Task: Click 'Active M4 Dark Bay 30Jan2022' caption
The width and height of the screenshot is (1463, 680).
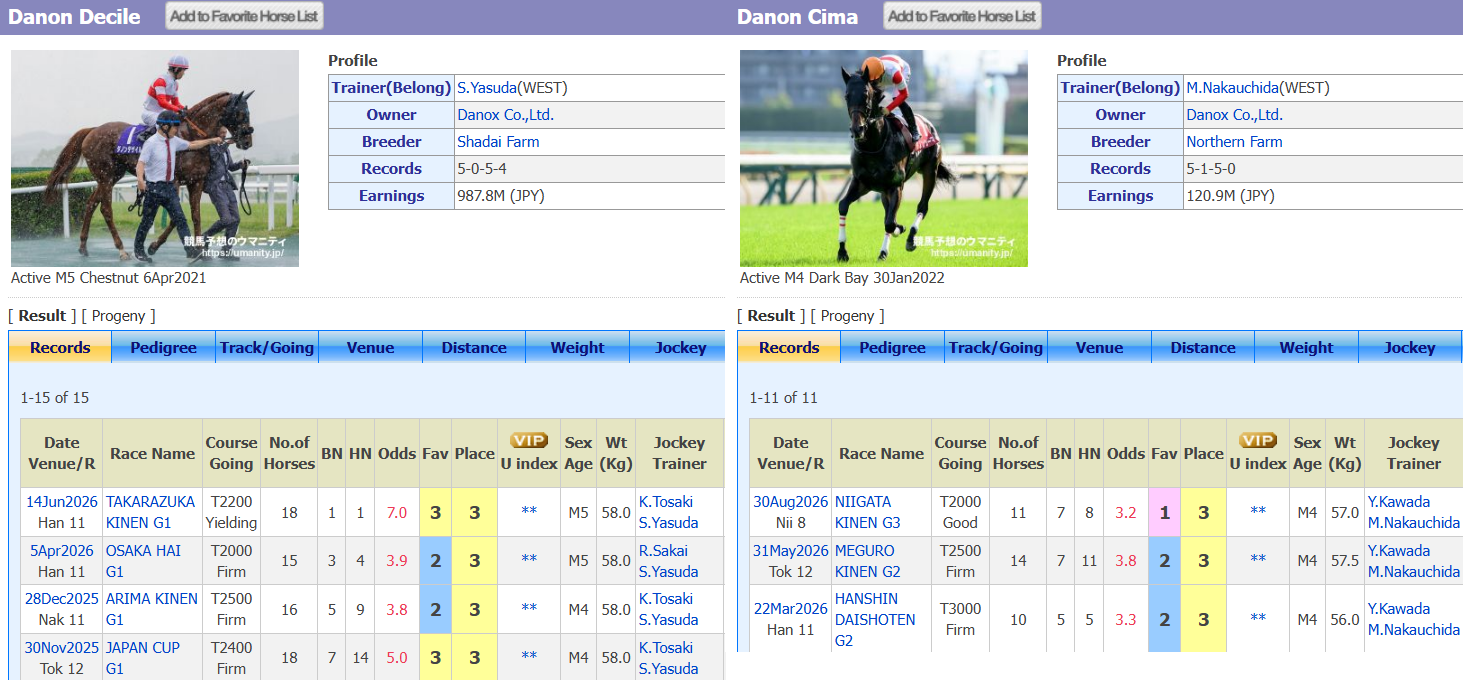Action: pos(842,278)
